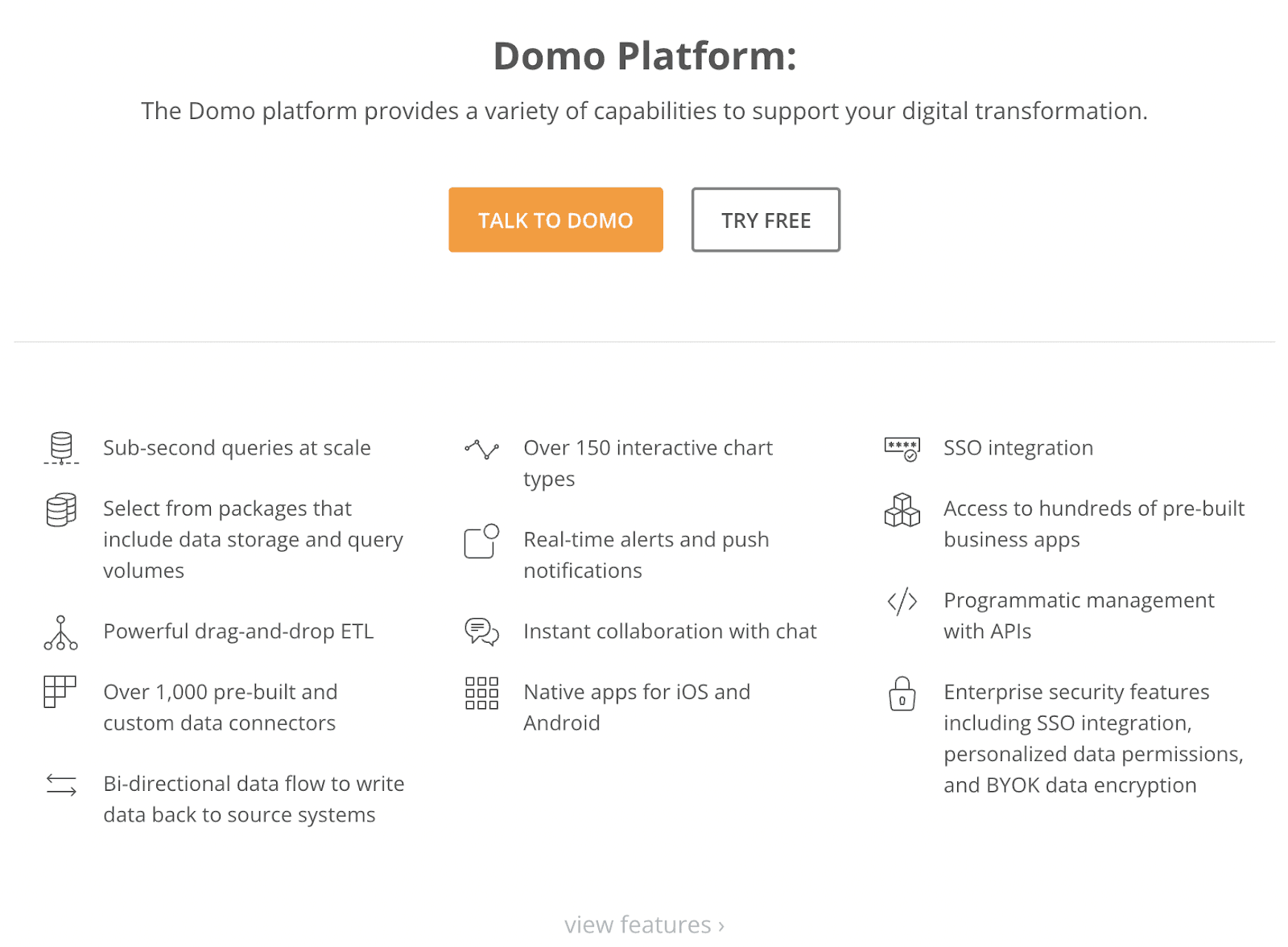Click the Talk to Domo button

coord(555,220)
